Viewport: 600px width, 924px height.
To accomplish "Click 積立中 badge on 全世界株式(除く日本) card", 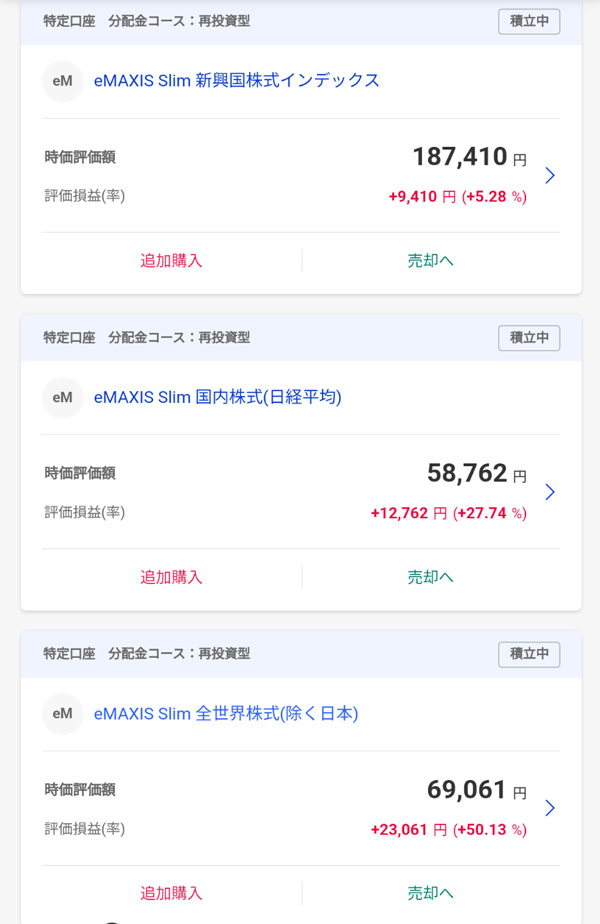I will pyautogui.click(x=529, y=654).
